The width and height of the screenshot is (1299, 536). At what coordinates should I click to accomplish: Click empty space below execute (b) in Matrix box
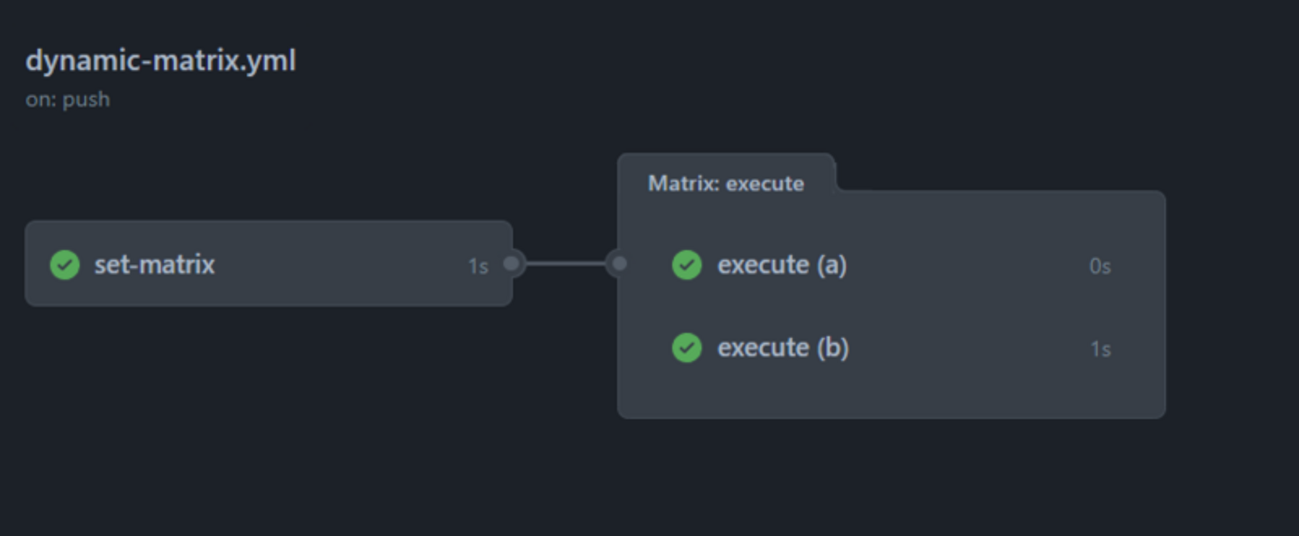(x=890, y=395)
